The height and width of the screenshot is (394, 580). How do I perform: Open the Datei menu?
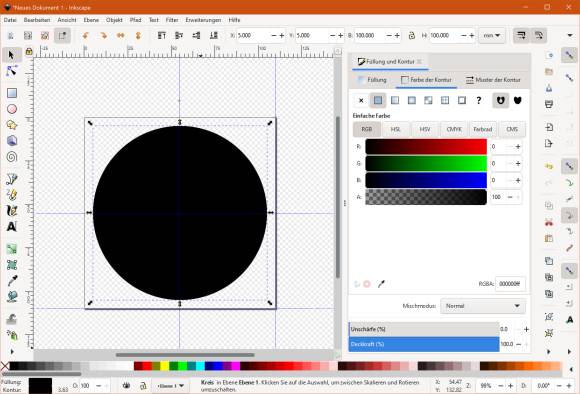pos(10,20)
